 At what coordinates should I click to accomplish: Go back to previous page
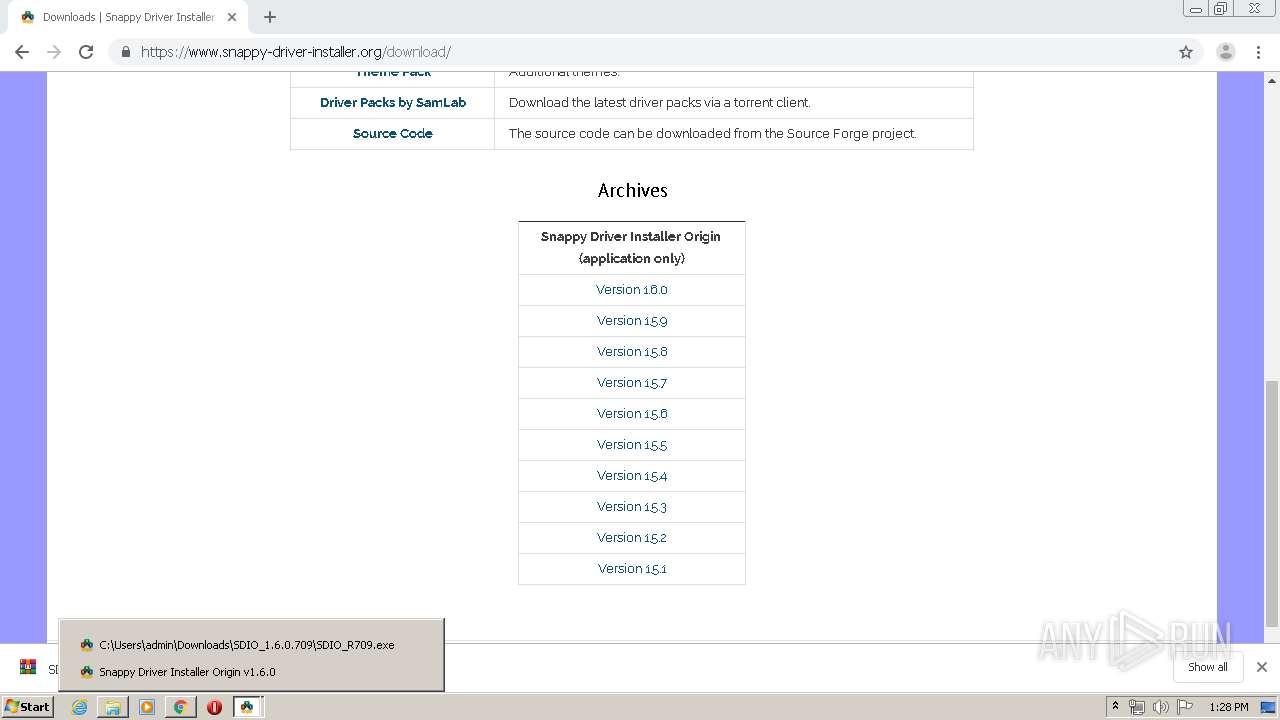click(x=22, y=52)
